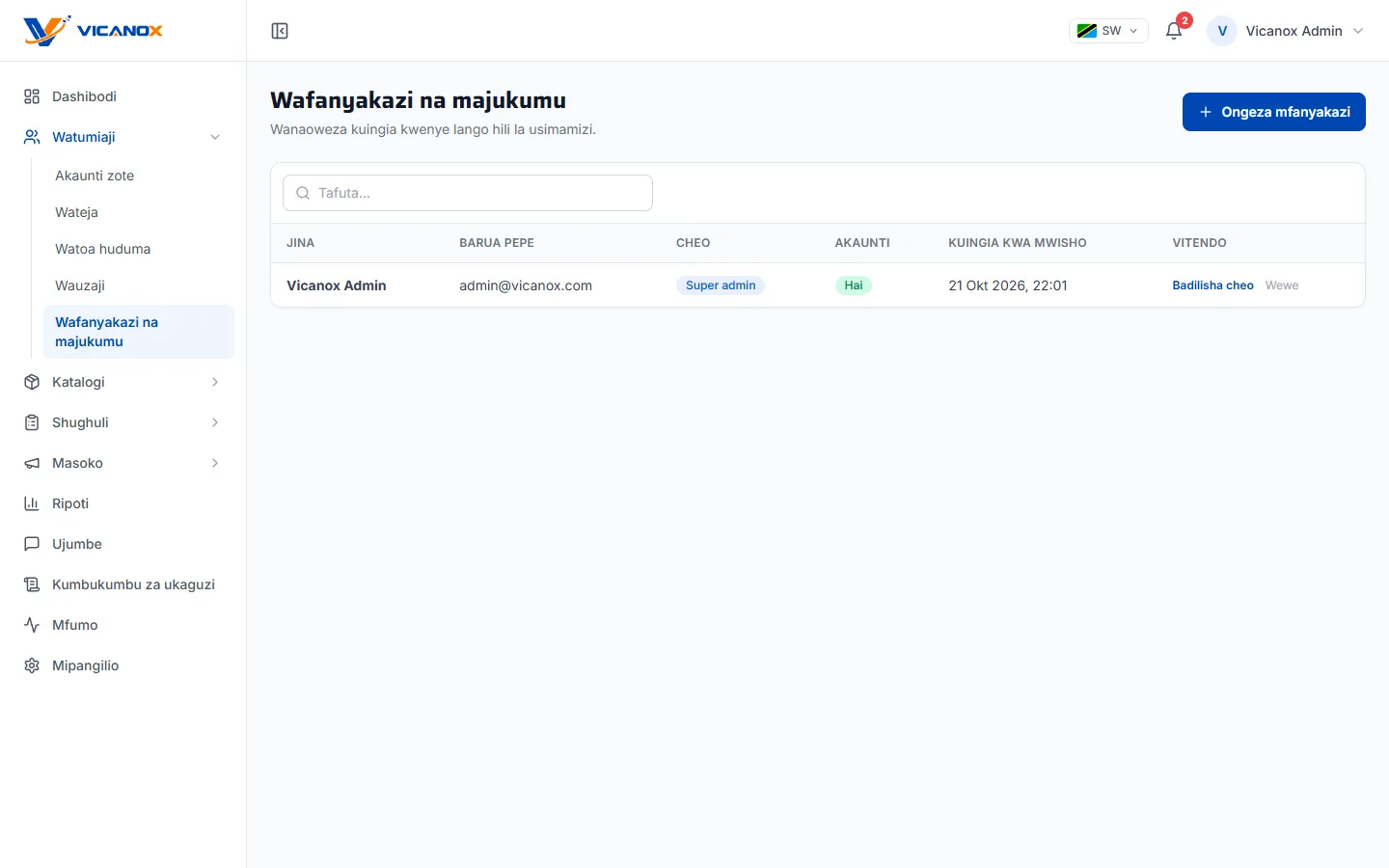Click the Wewe label in the row
Viewport: 1389px width, 868px height.
[1282, 285]
